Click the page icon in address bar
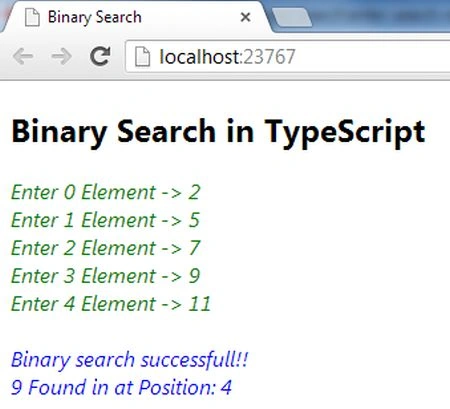The width and height of the screenshot is (450, 409). [x=142, y=57]
